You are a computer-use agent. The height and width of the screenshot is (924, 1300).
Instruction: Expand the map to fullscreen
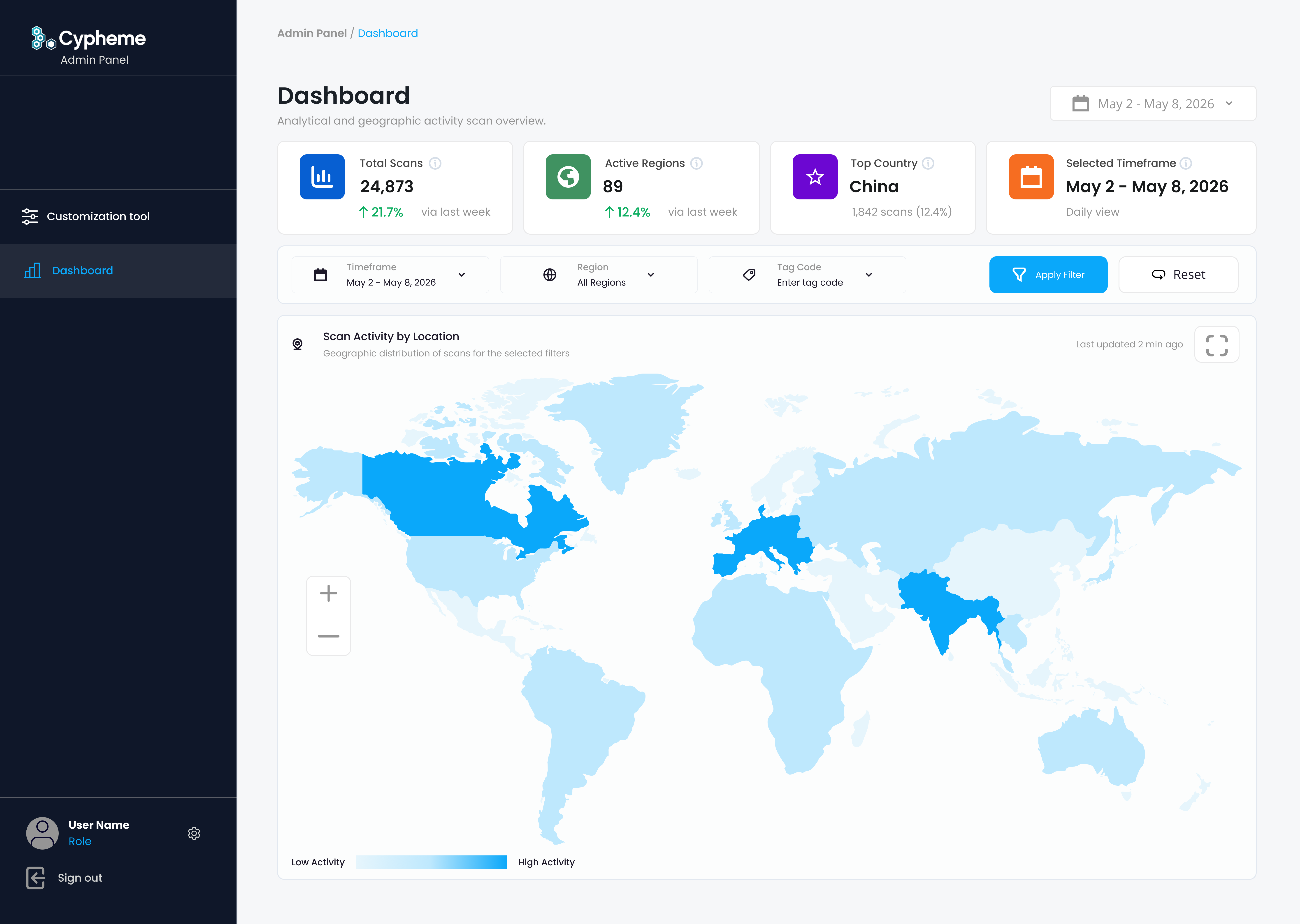[1217, 345]
